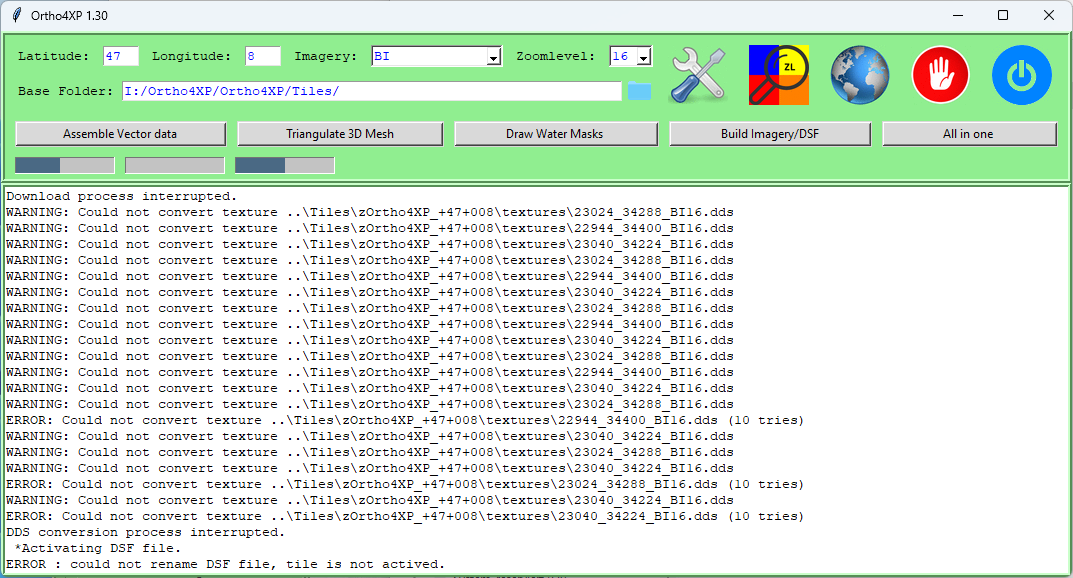This screenshot has width=1073, height=578.
Task: Click the 'Imagery:' label
Action: coord(326,56)
